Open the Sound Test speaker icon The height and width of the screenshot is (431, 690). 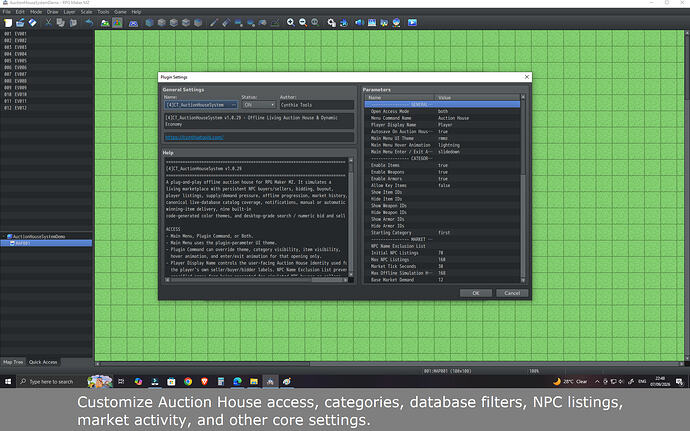[x=360, y=22]
